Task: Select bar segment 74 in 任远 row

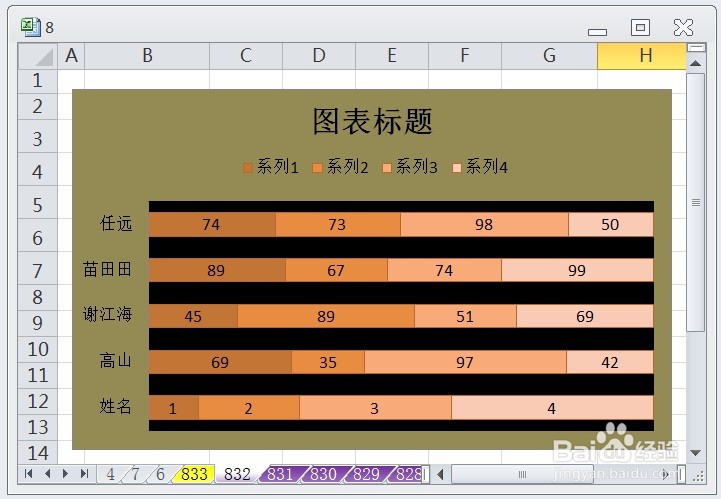Action: coord(212,224)
